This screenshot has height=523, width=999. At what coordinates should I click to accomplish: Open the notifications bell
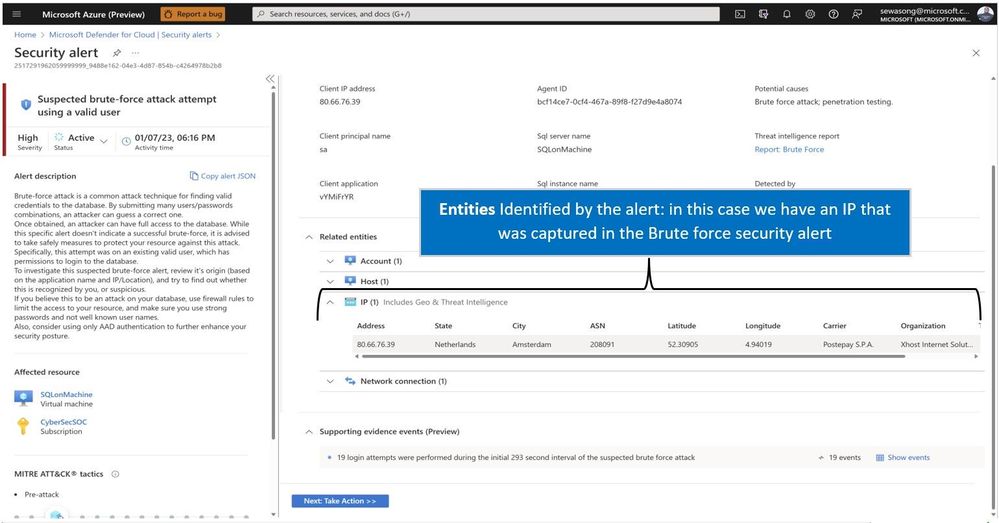coord(787,14)
